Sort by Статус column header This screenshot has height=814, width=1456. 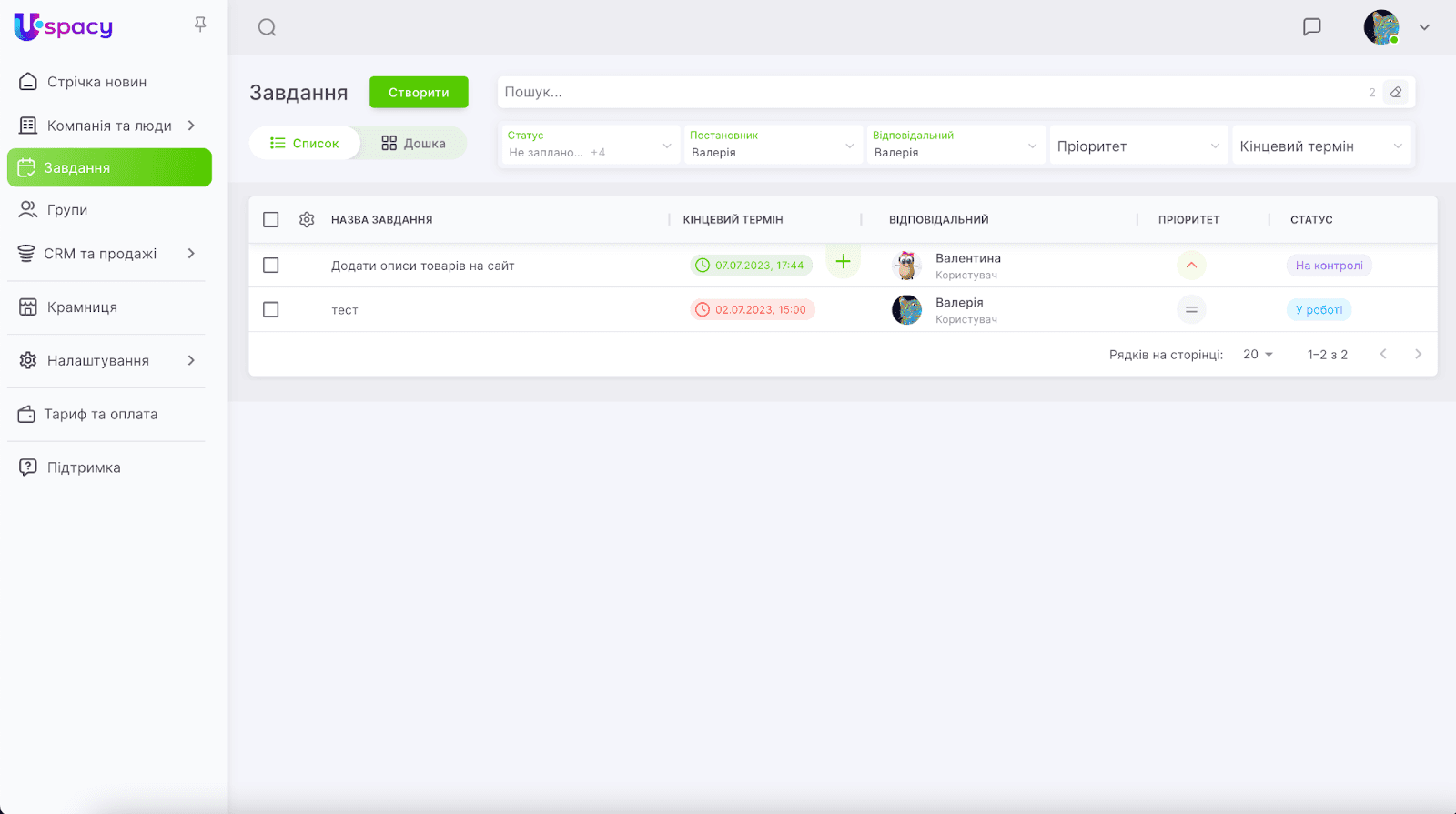1311,220
